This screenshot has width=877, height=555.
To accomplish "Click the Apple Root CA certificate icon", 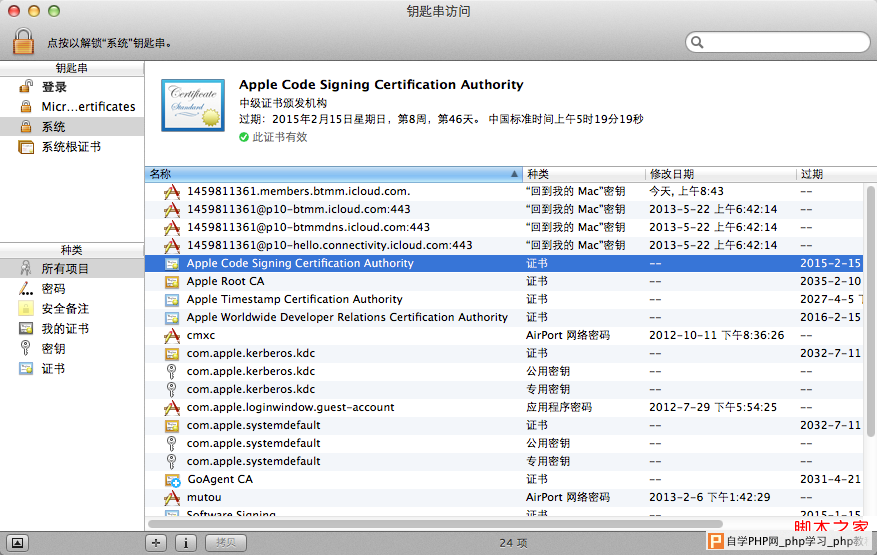I will tap(172, 282).
